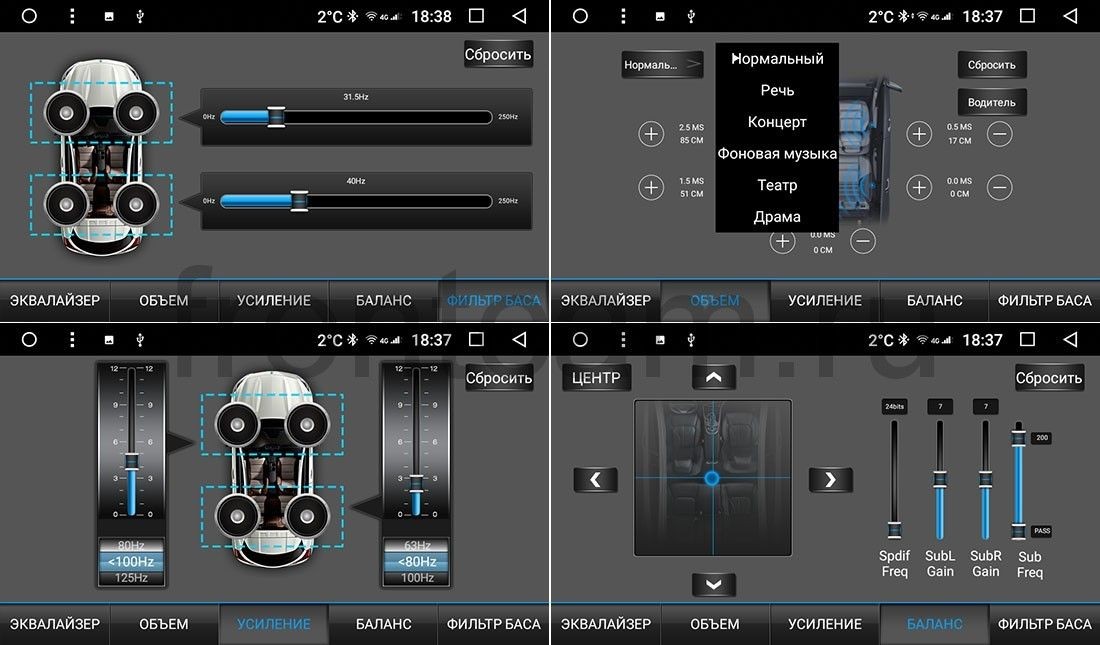Expand the Нормаль... preset dropdown
The width and height of the screenshot is (1100, 645).
pyautogui.click(x=662, y=65)
